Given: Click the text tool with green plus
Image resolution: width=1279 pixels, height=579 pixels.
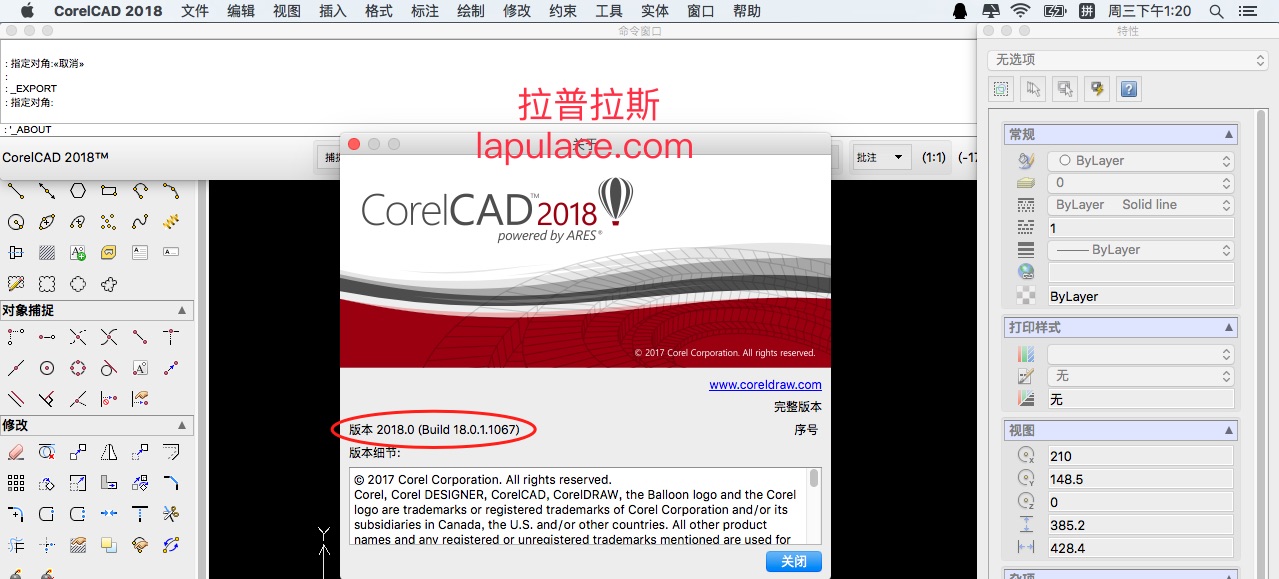Looking at the screenshot, I should coord(78,252).
